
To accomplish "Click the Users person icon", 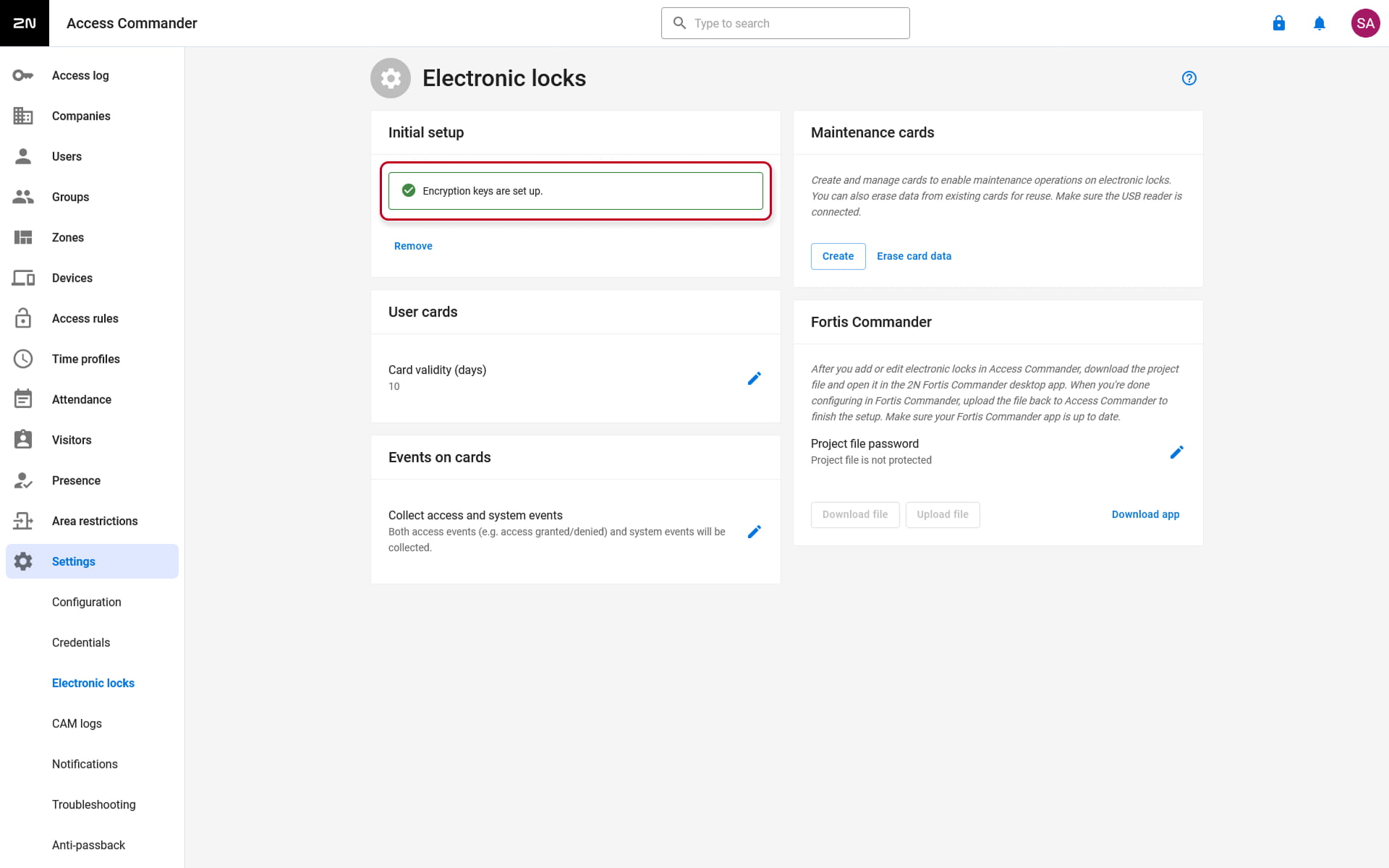I will click(x=23, y=156).
